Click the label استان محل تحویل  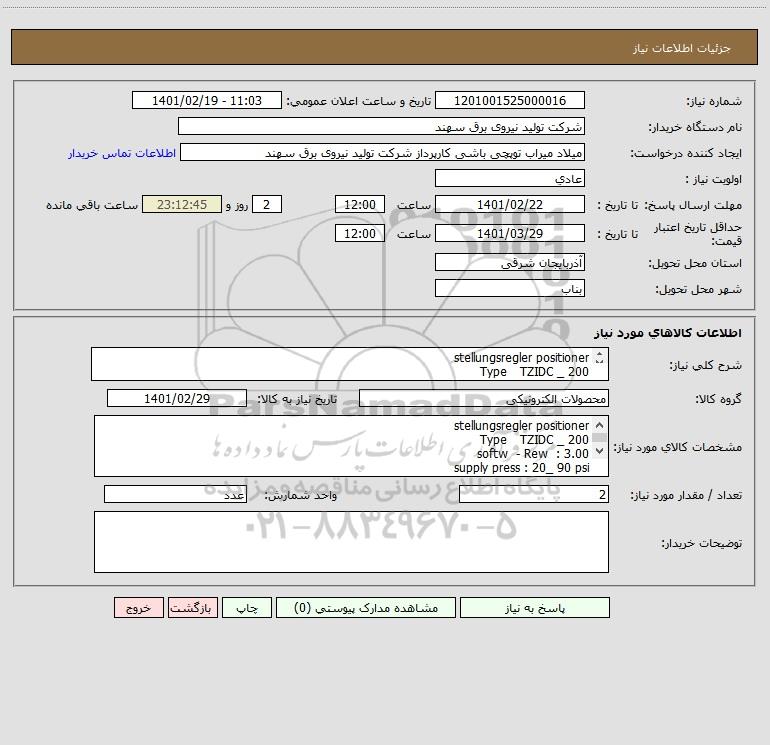[x=695, y=263]
